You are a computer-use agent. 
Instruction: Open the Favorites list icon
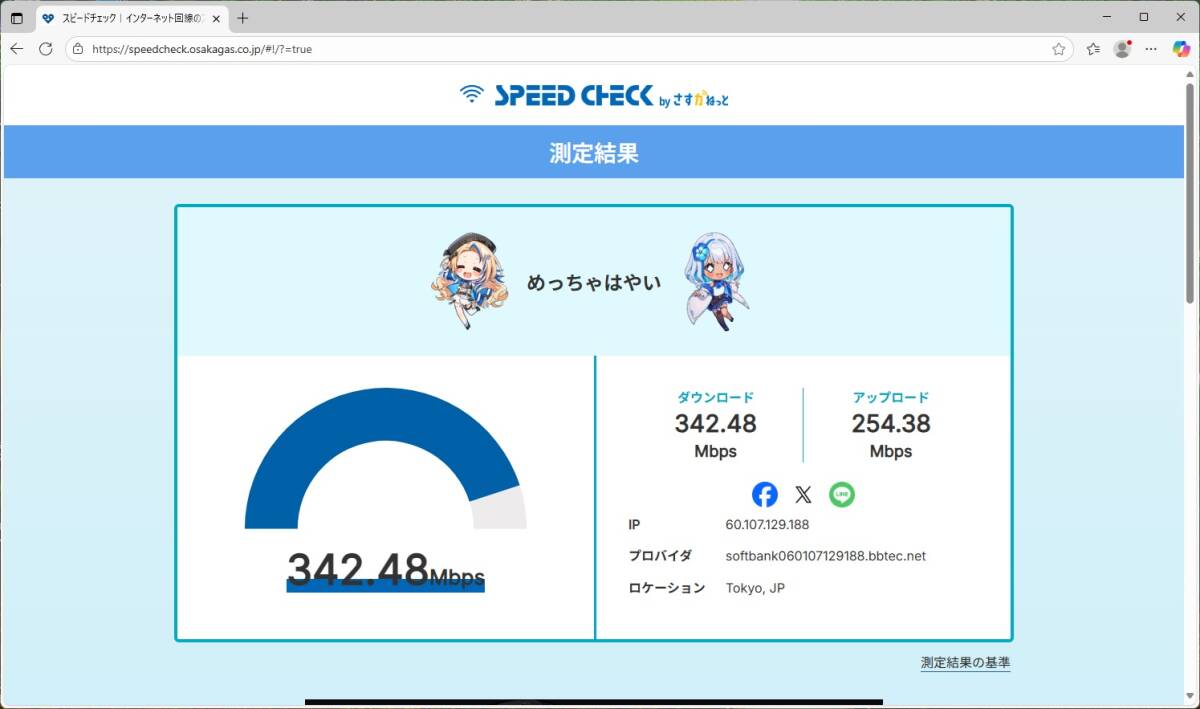pos(1094,48)
